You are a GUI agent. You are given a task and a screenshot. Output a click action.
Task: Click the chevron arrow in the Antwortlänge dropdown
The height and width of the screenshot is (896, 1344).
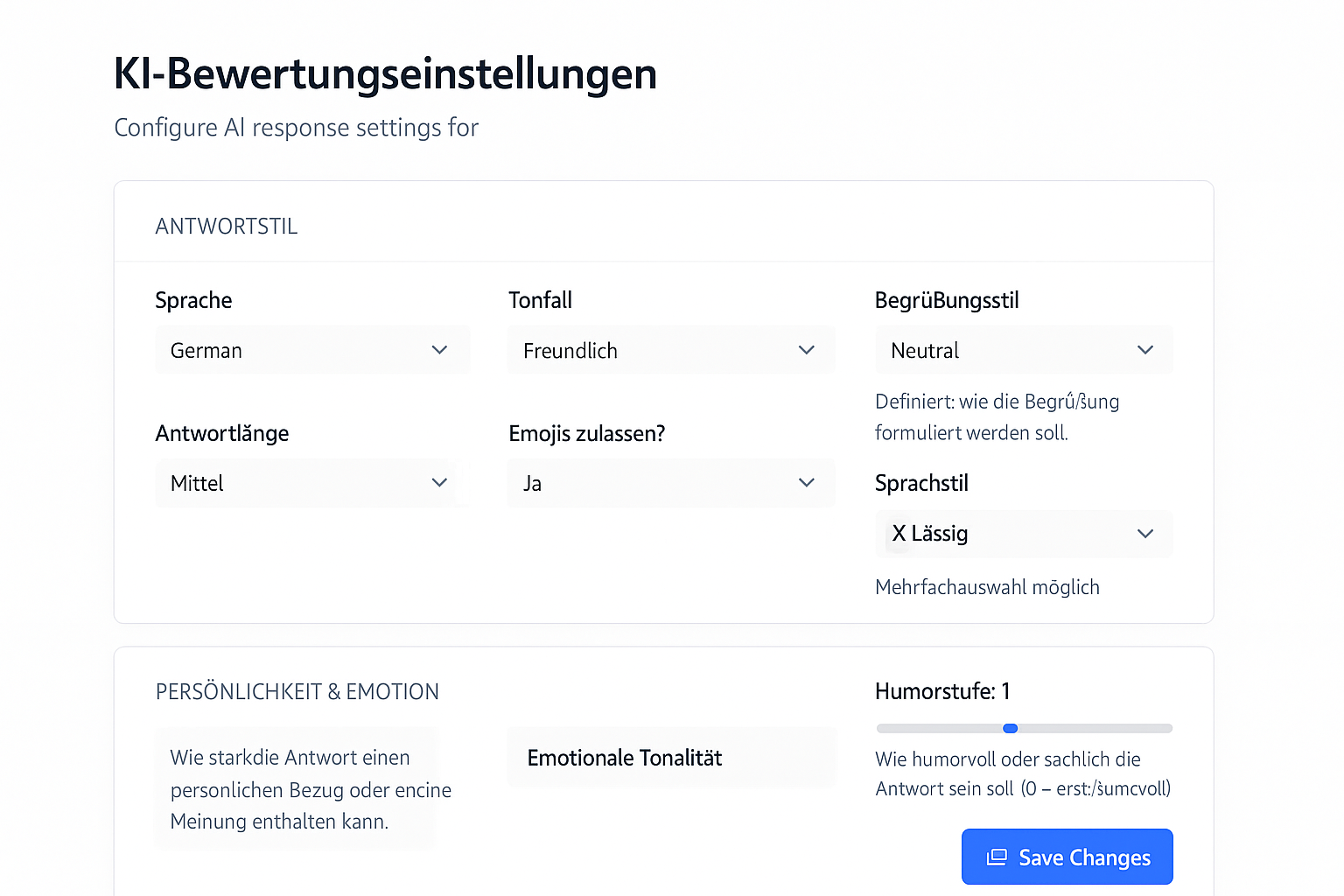tap(439, 483)
